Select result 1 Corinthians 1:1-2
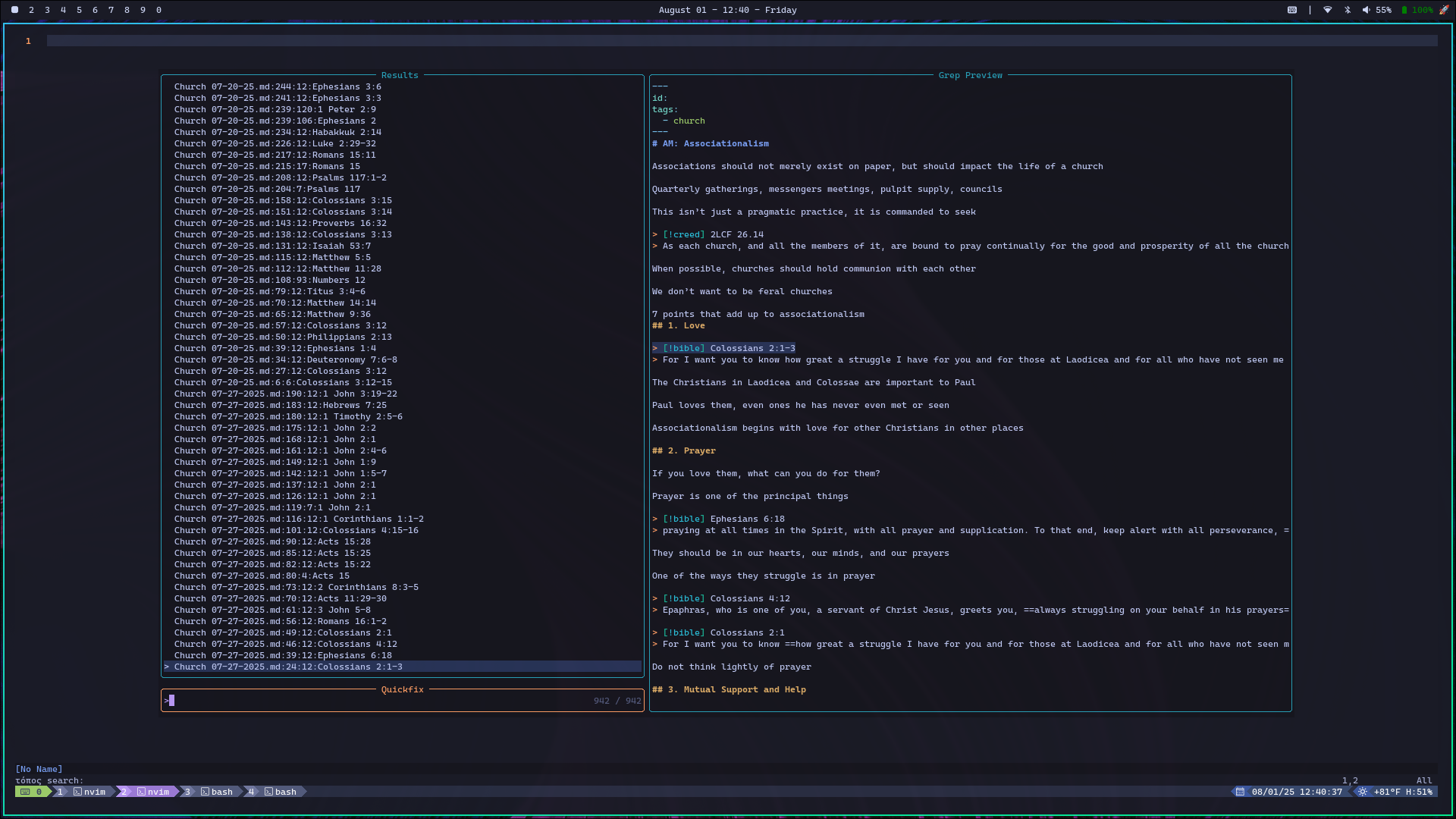The image size is (1456, 819). (x=299, y=519)
